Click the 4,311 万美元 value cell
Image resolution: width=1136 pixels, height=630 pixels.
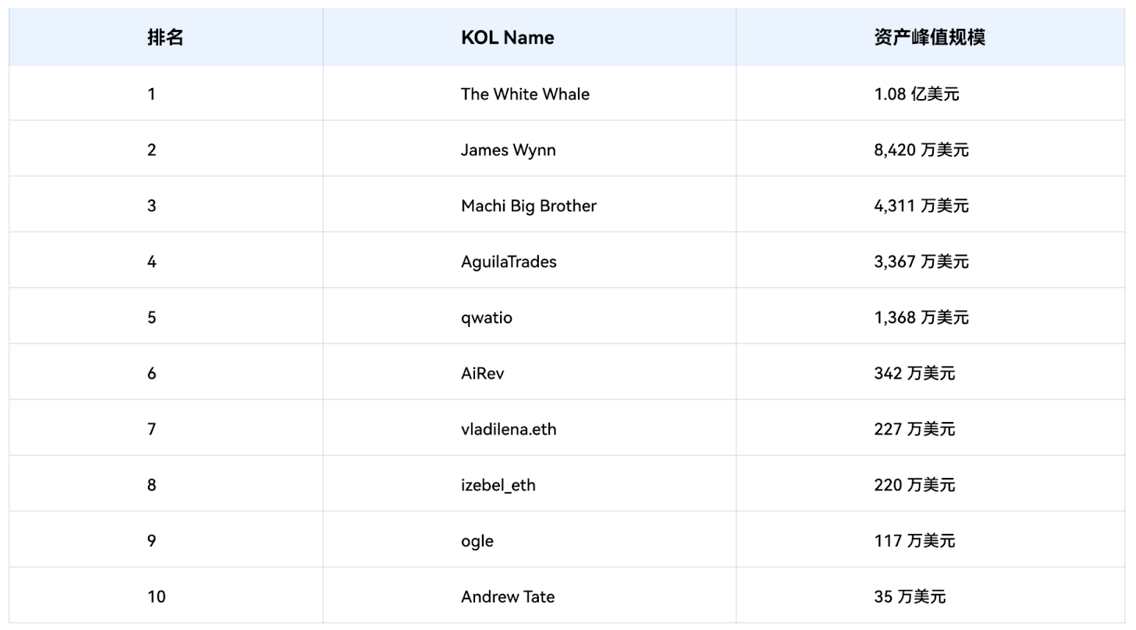(x=921, y=206)
